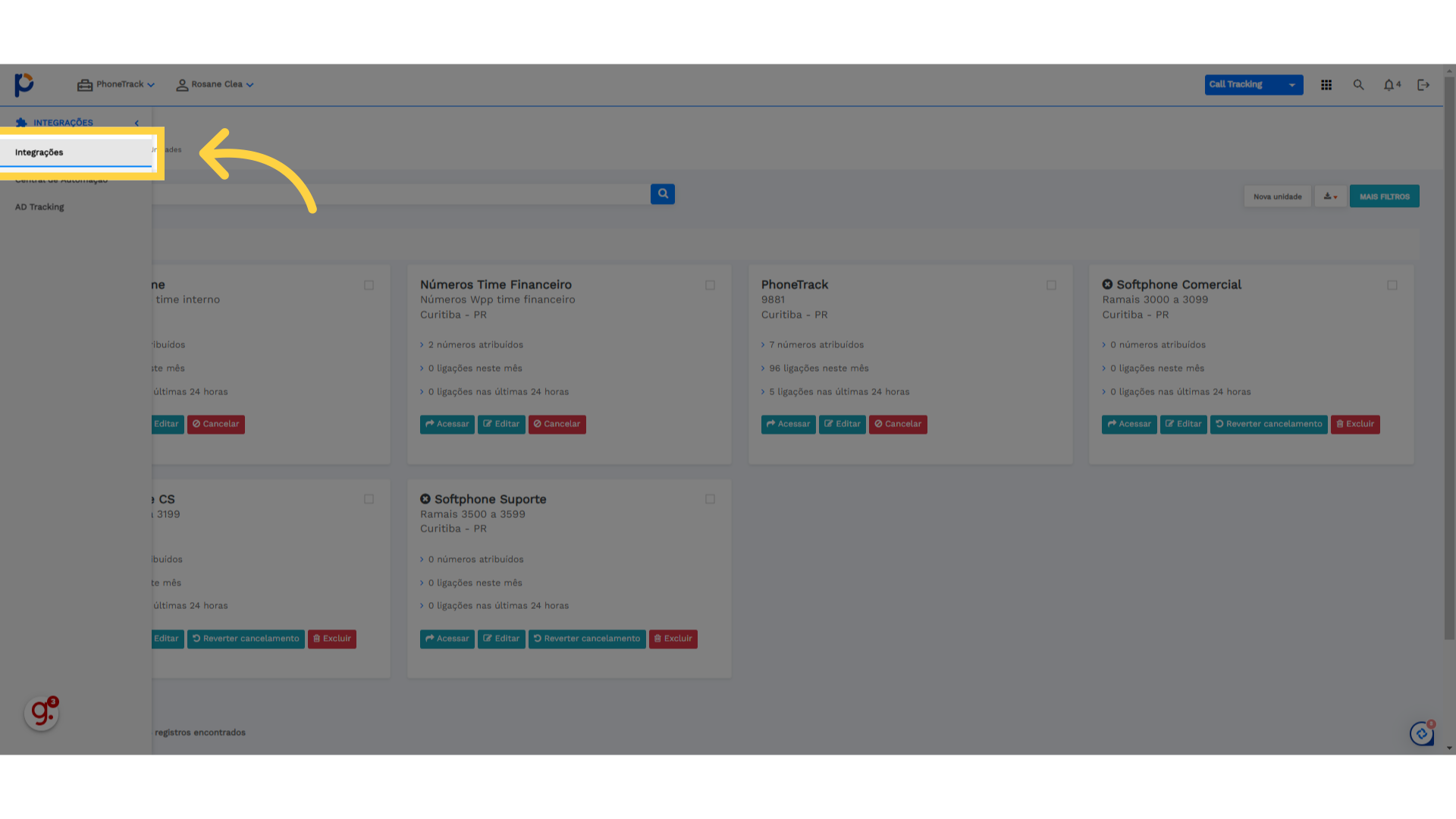Open the download export dropdown
Image resolution: width=1456 pixels, height=819 pixels.
(x=1331, y=196)
